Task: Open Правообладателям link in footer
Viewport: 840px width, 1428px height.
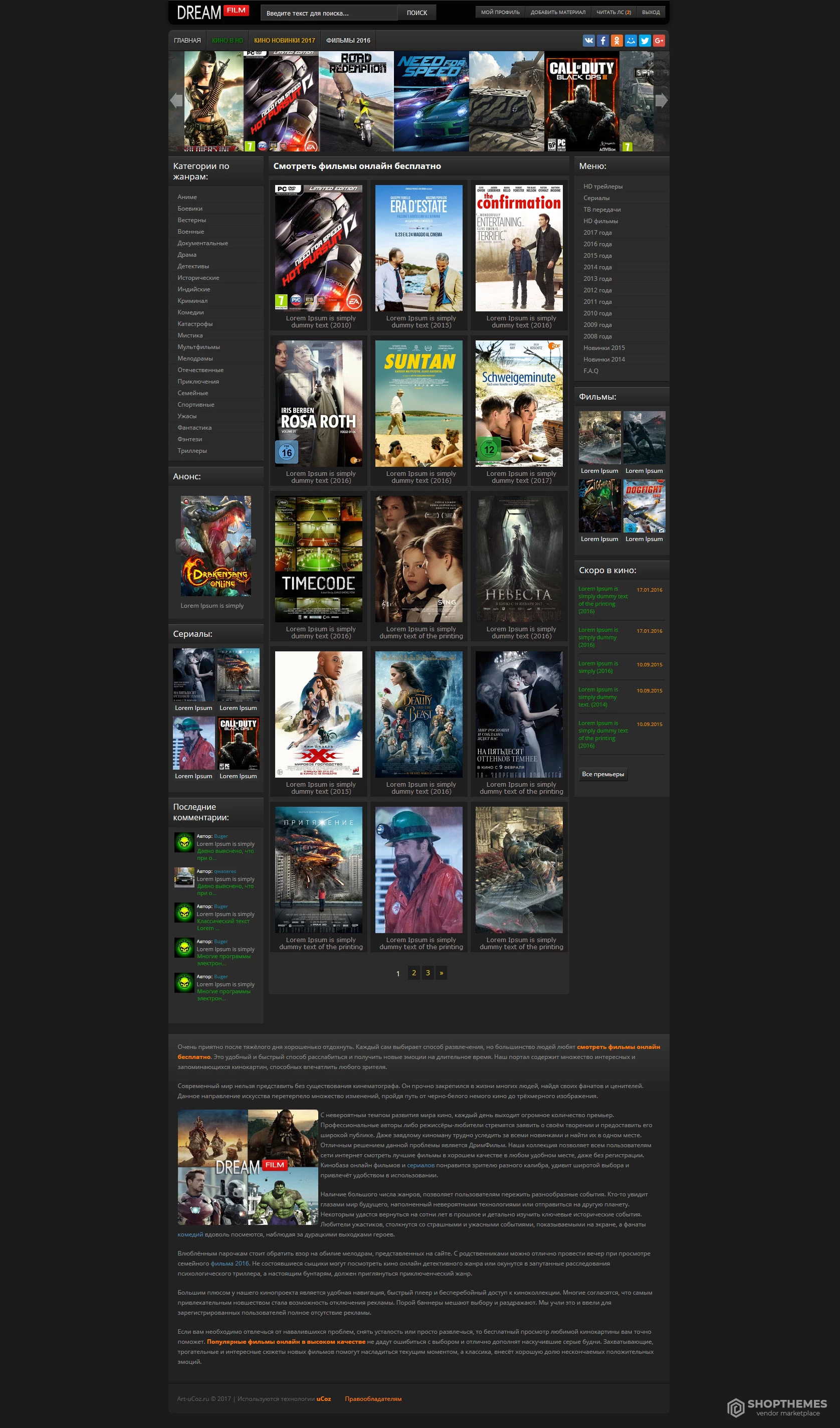Action: pyautogui.click(x=373, y=1399)
